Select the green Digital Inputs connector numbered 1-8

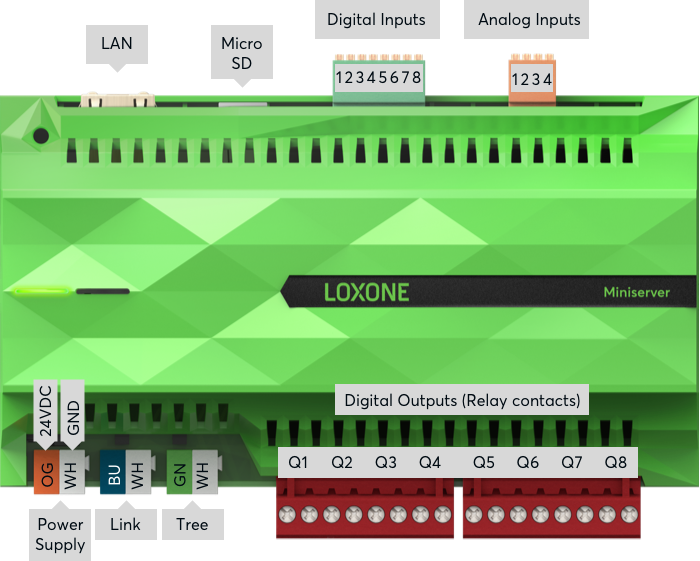379,80
